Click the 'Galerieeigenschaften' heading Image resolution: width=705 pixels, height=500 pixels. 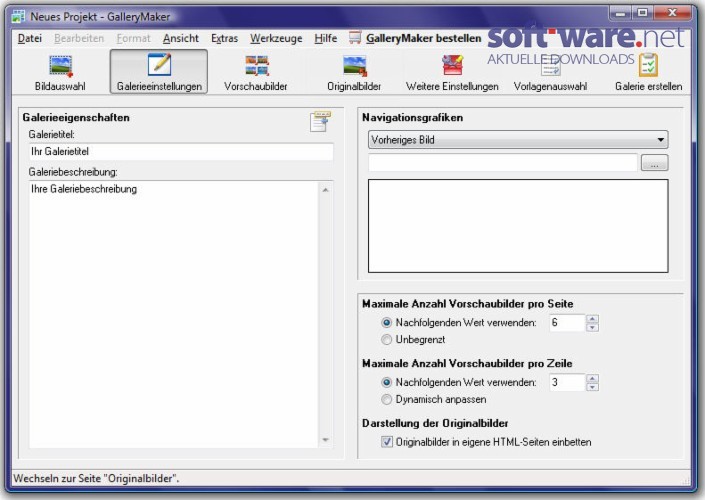coord(76,117)
